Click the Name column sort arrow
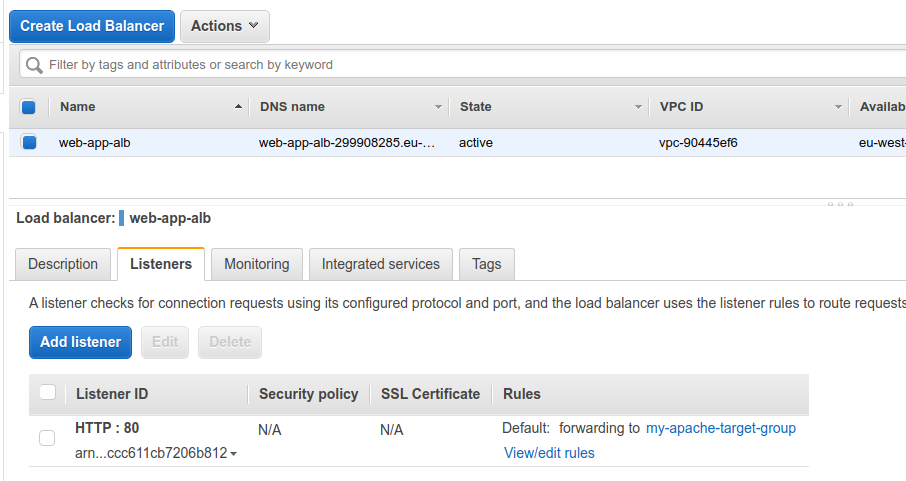This screenshot has height=481, width=906. tap(238, 106)
